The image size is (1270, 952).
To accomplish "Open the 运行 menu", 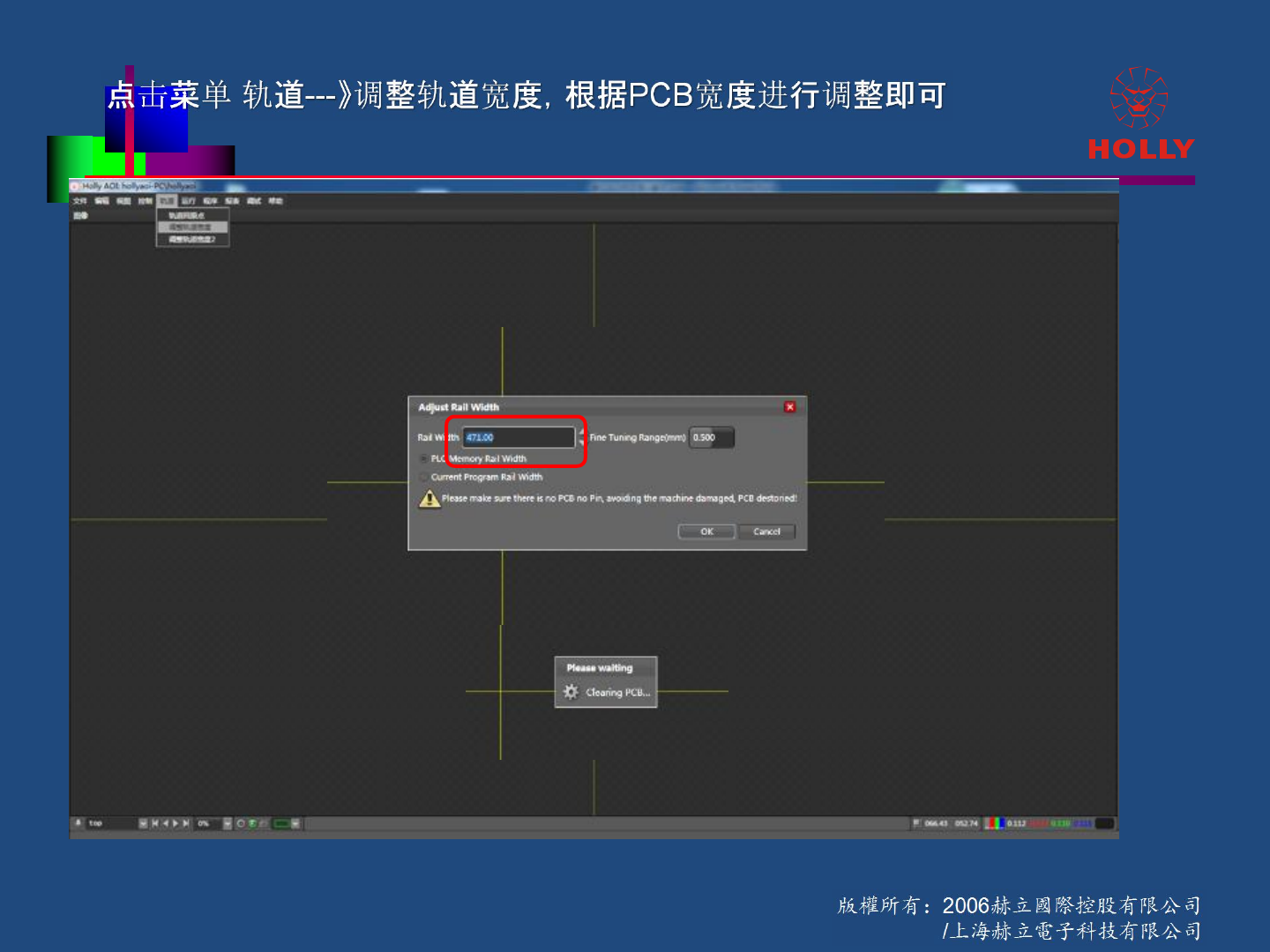I will coord(189,201).
